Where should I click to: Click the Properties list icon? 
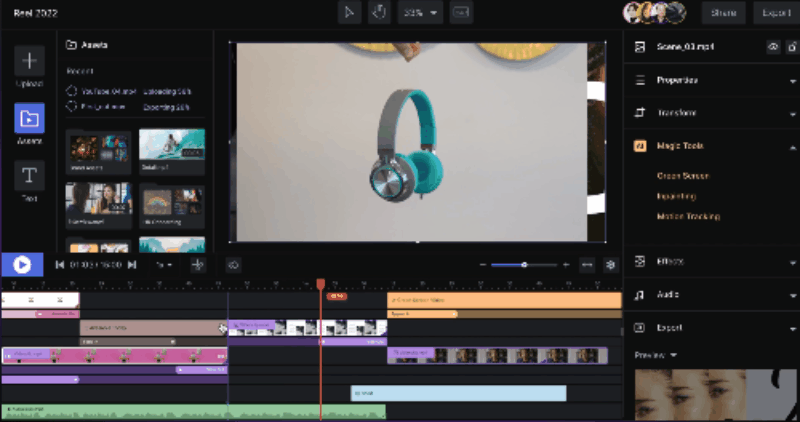point(640,80)
